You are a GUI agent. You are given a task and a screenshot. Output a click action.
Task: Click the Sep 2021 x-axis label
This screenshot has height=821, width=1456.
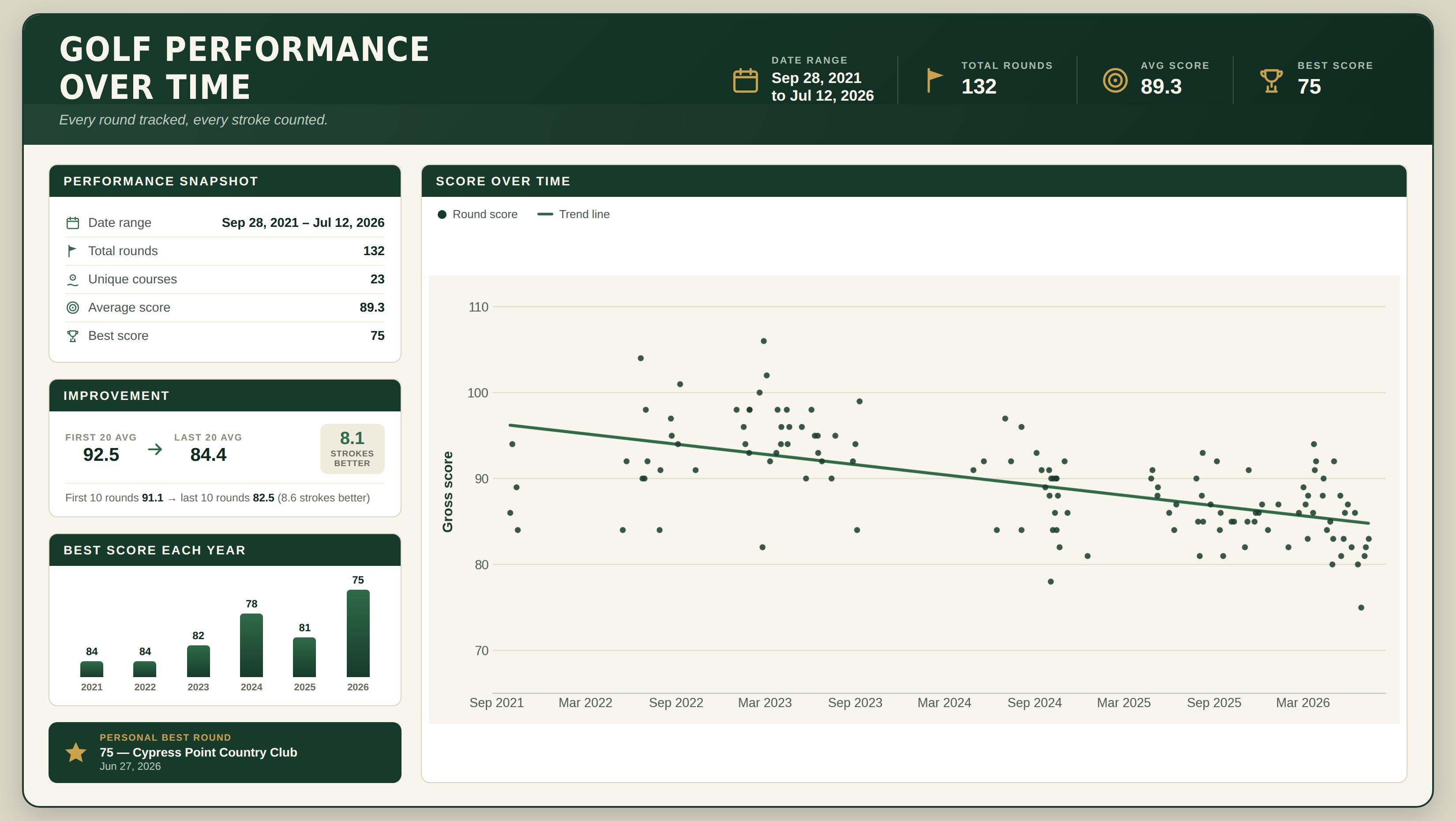click(496, 703)
